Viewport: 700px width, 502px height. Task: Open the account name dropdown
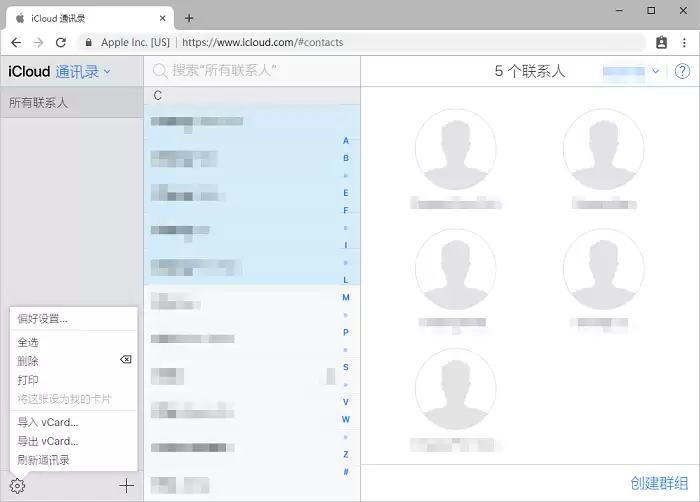[630, 71]
